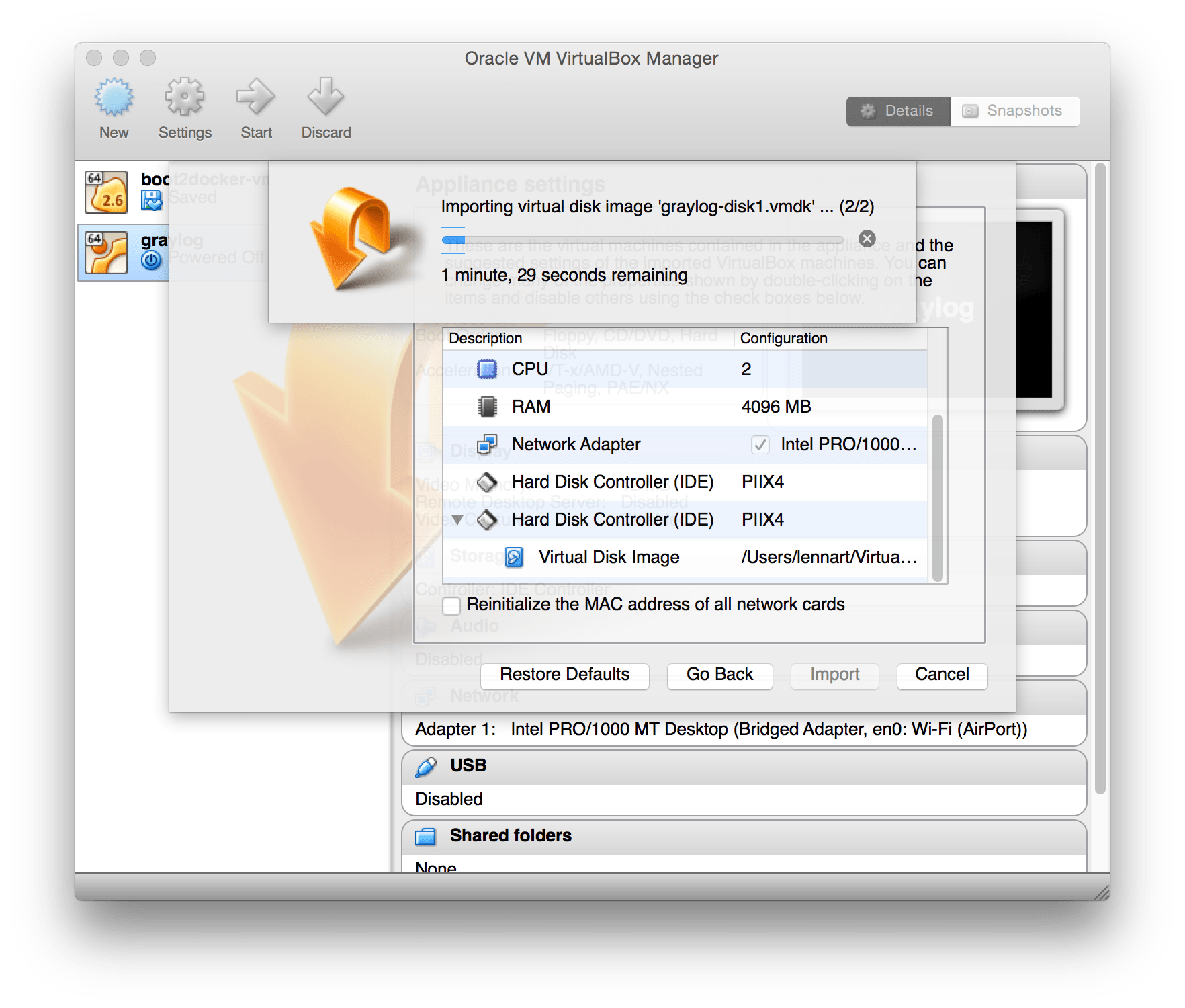Click the boot2docker Saved state icon
The image size is (1185, 1008).
point(152,200)
